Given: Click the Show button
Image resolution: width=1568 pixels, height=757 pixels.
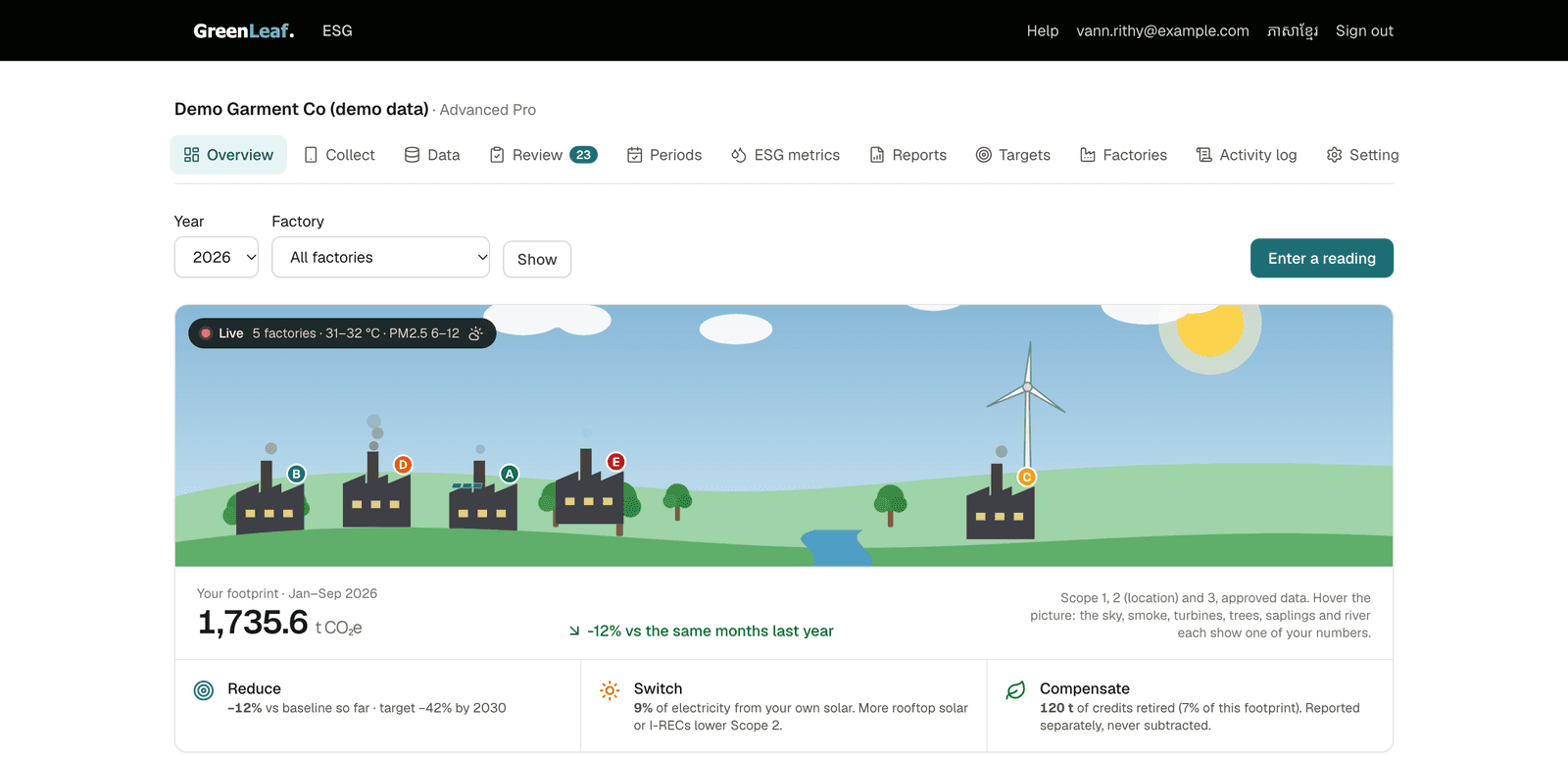Looking at the screenshot, I should 537,259.
